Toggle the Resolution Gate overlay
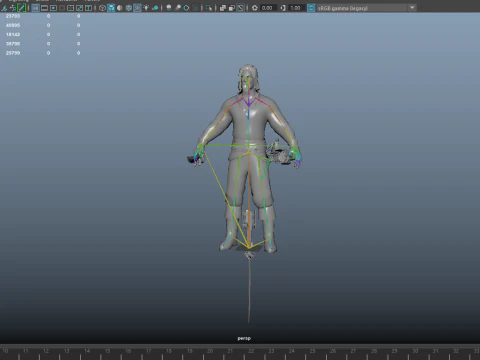This screenshot has height=360, width=480. (53, 8)
